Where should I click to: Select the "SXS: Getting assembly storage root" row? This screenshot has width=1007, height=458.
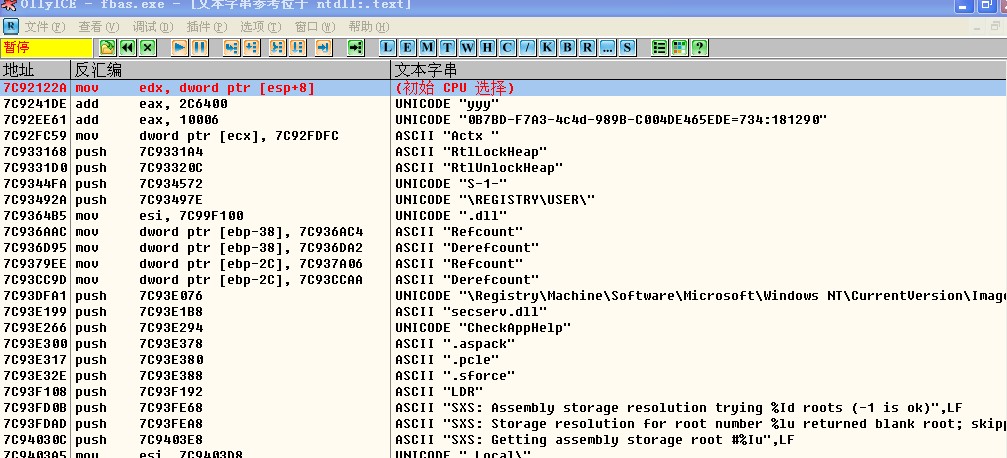click(503, 440)
